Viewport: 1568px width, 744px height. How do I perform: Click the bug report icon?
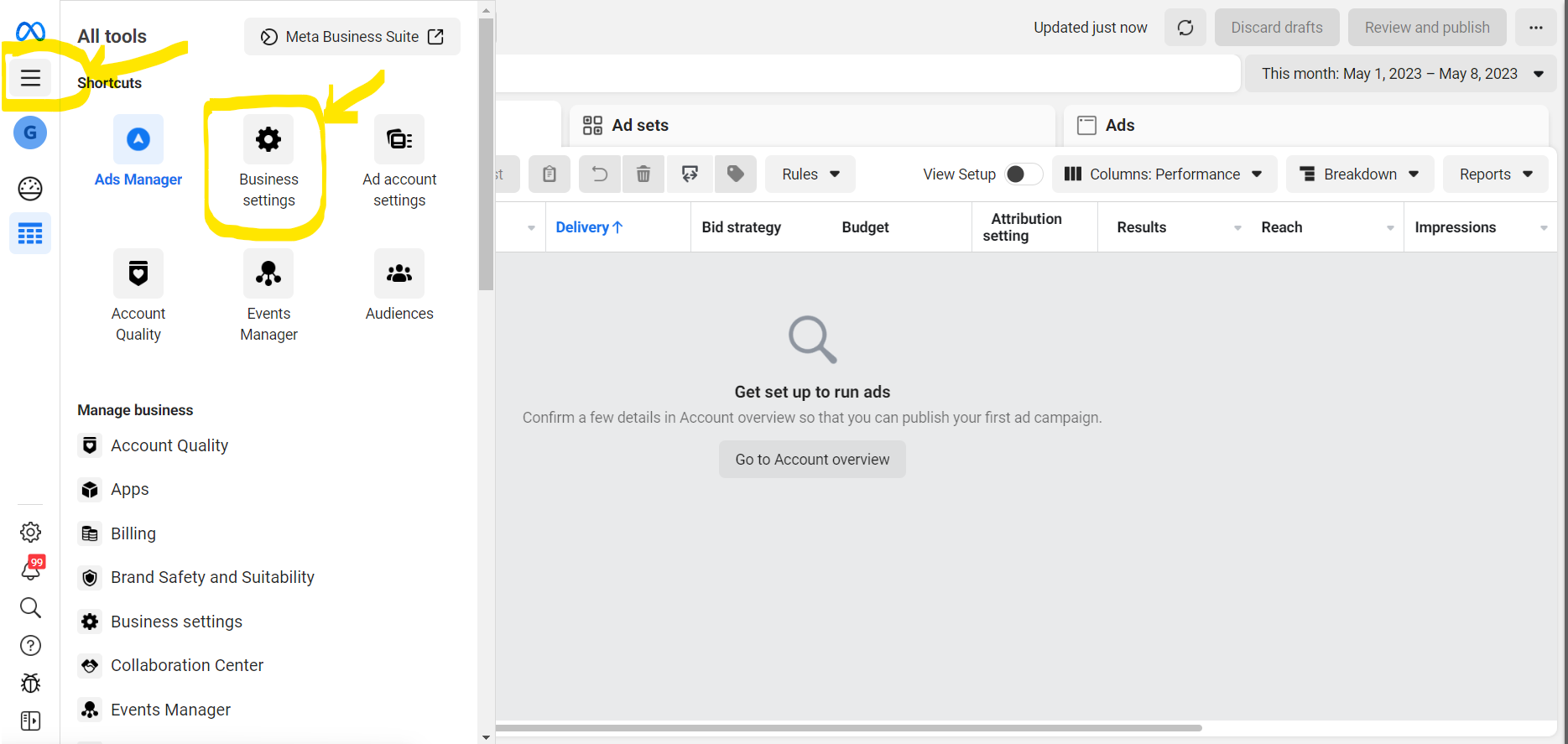click(x=30, y=683)
